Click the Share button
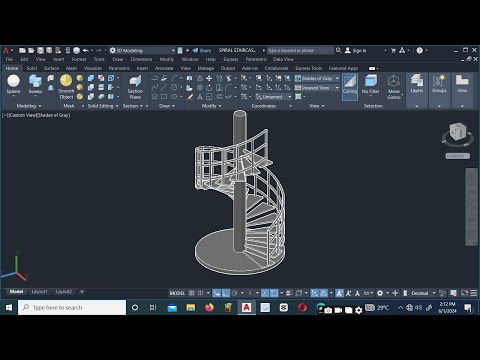 (x=202, y=50)
